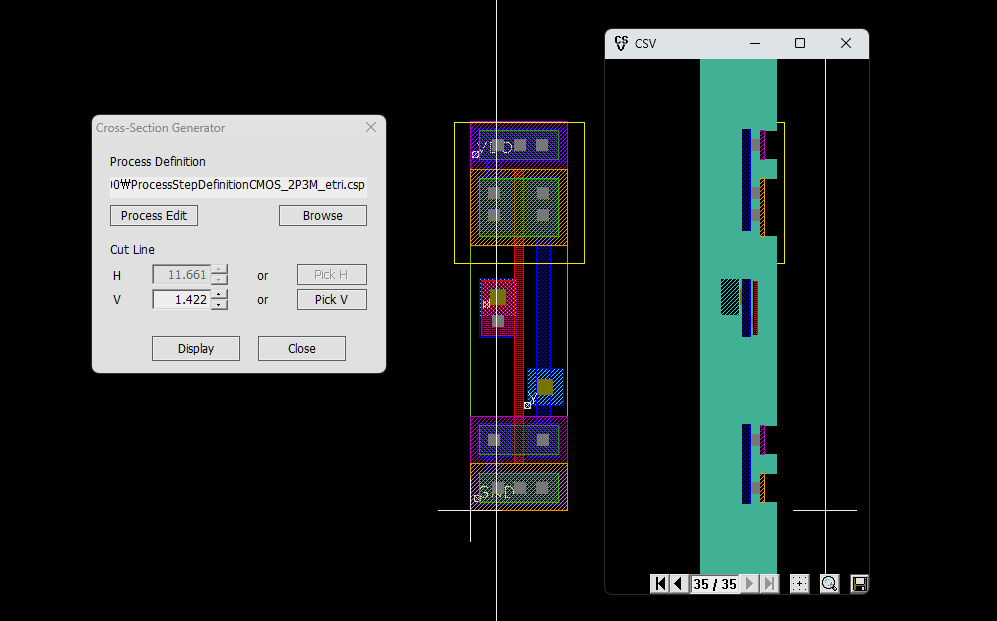
Task: Go to previous step in CSV viewer
Action: [x=678, y=583]
